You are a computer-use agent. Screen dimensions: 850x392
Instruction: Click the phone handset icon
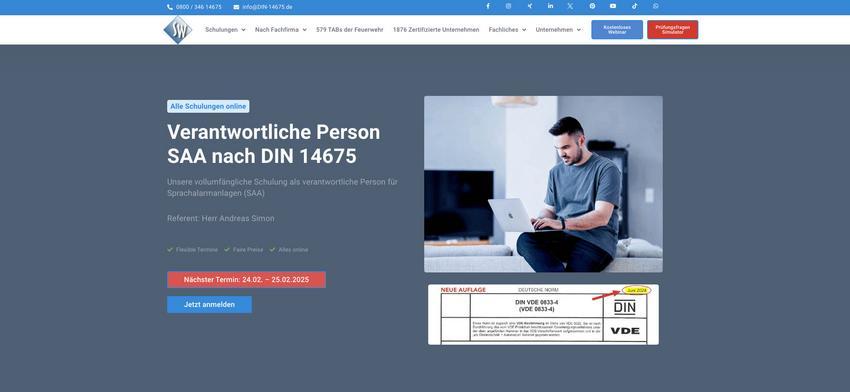point(170,7)
